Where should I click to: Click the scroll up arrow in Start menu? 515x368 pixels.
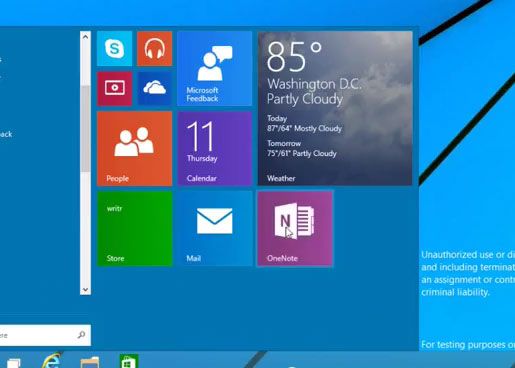[85, 37]
